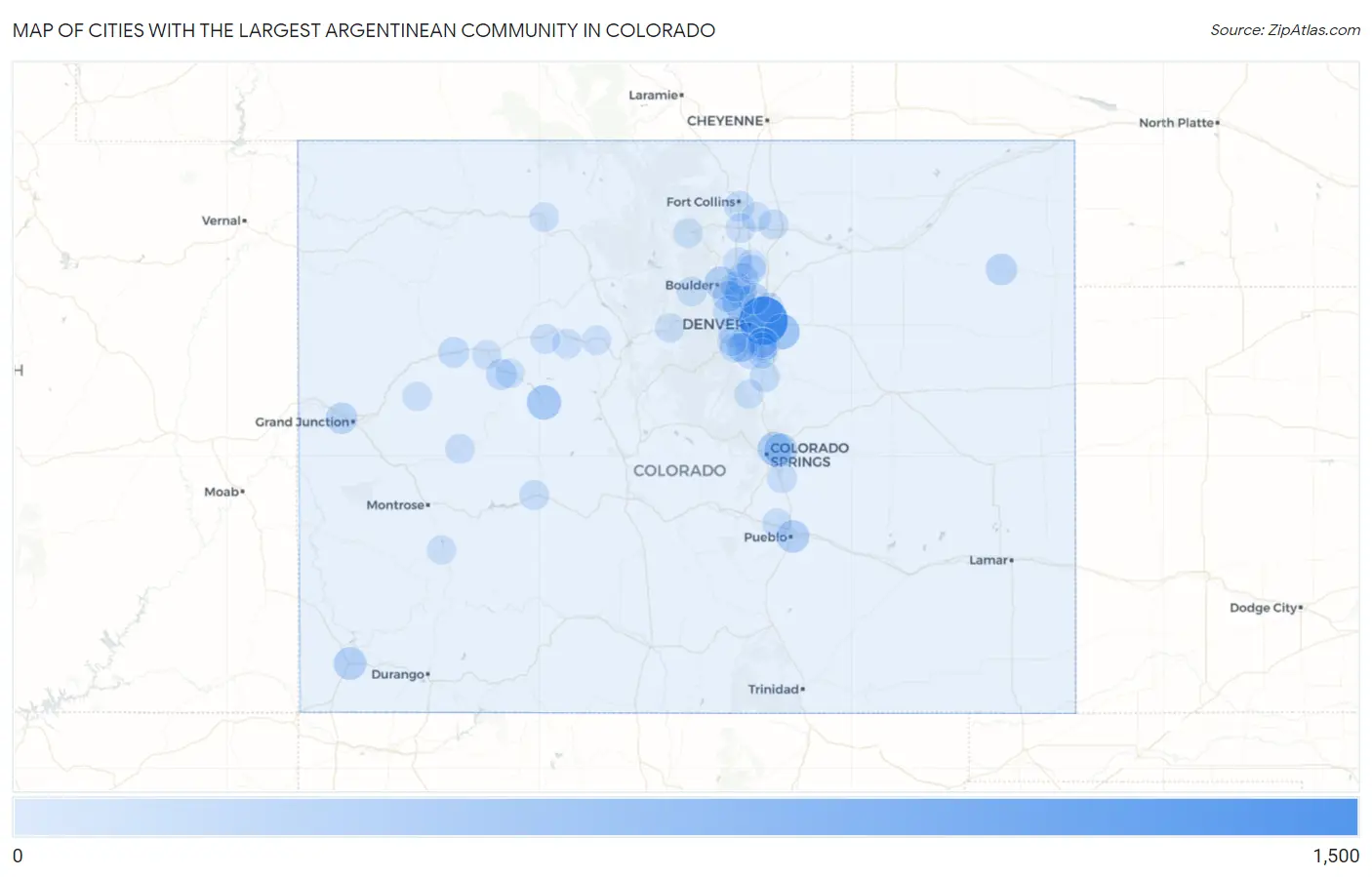The image size is (1372, 877).
Task: Click the Durango city label
Action: click(x=400, y=674)
